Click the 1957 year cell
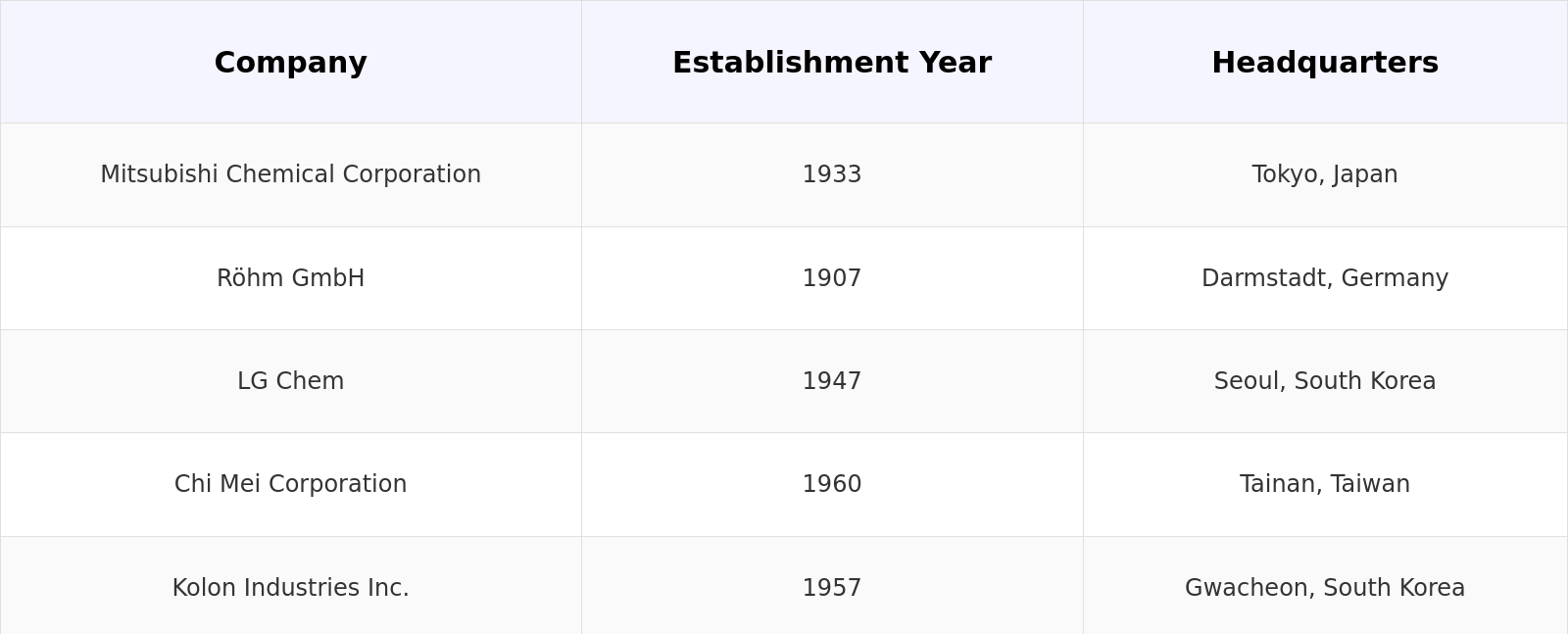Image resolution: width=1568 pixels, height=634 pixels. (832, 588)
